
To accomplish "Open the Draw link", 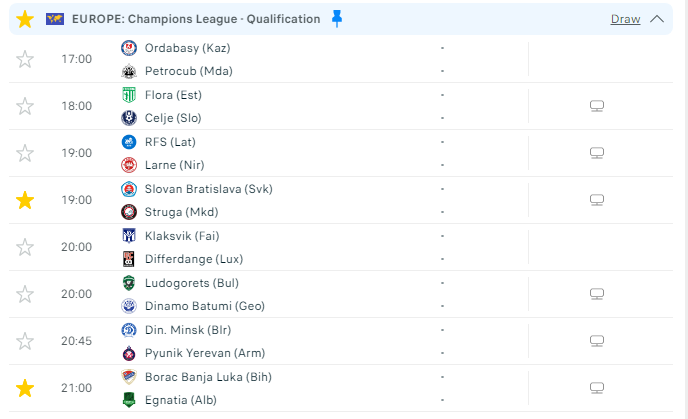I will click(625, 19).
